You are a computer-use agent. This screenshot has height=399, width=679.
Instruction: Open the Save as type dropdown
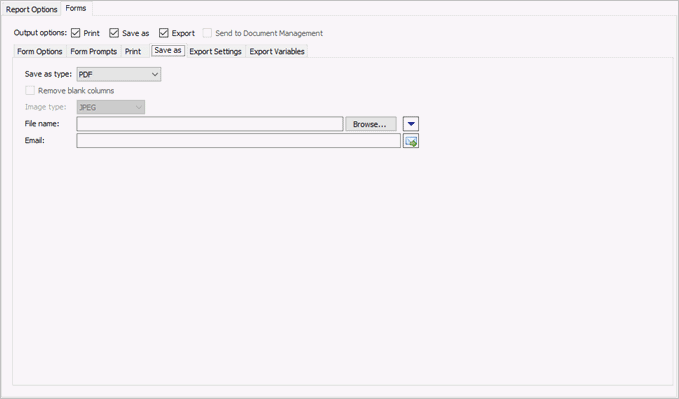click(x=119, y=74)
